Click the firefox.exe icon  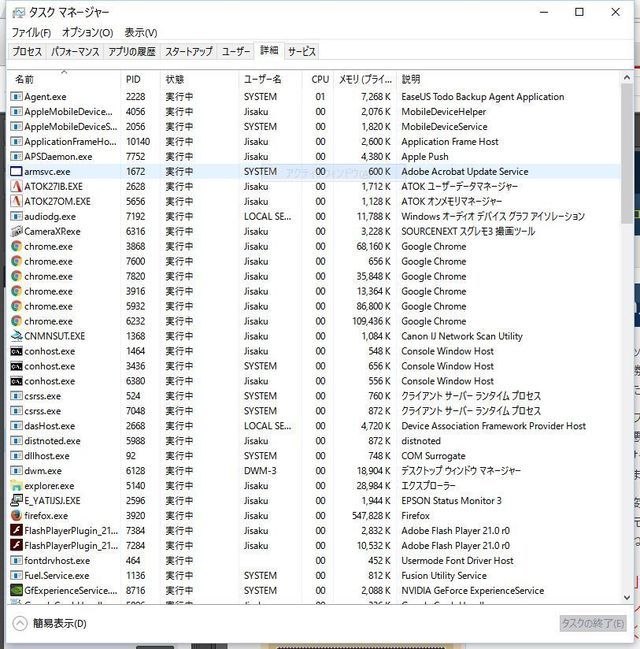[x=16, y=516]
